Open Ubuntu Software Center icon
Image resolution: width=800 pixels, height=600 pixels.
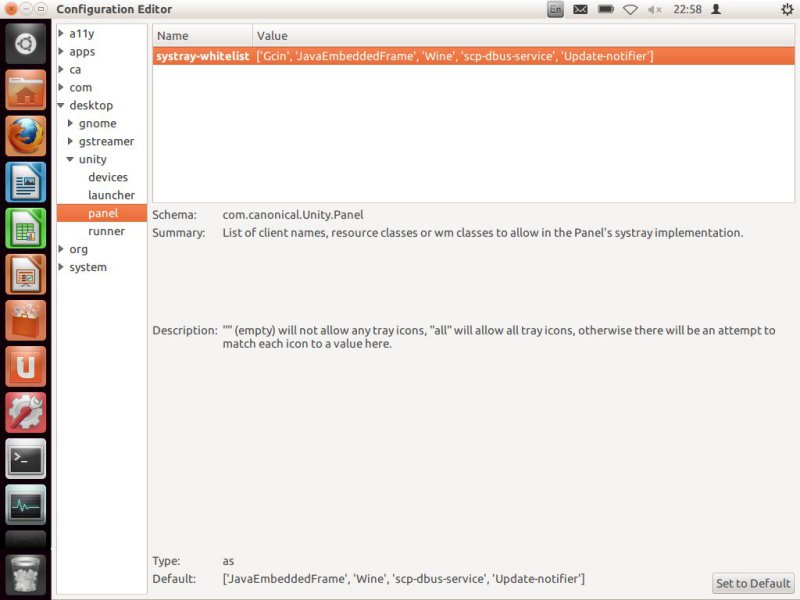click(x=26, y=320)
